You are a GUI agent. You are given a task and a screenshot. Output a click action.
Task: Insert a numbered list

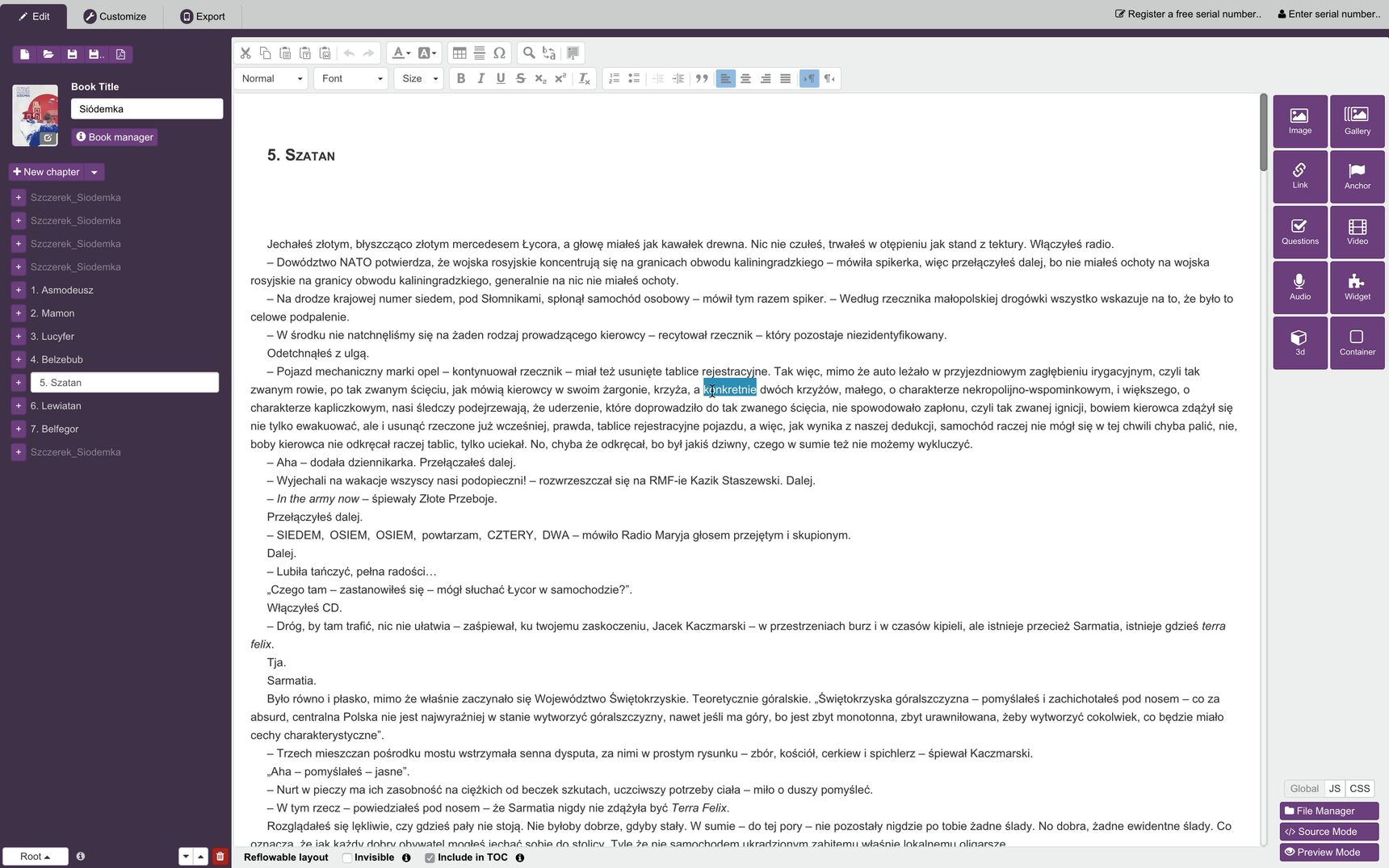coord(615,78)
